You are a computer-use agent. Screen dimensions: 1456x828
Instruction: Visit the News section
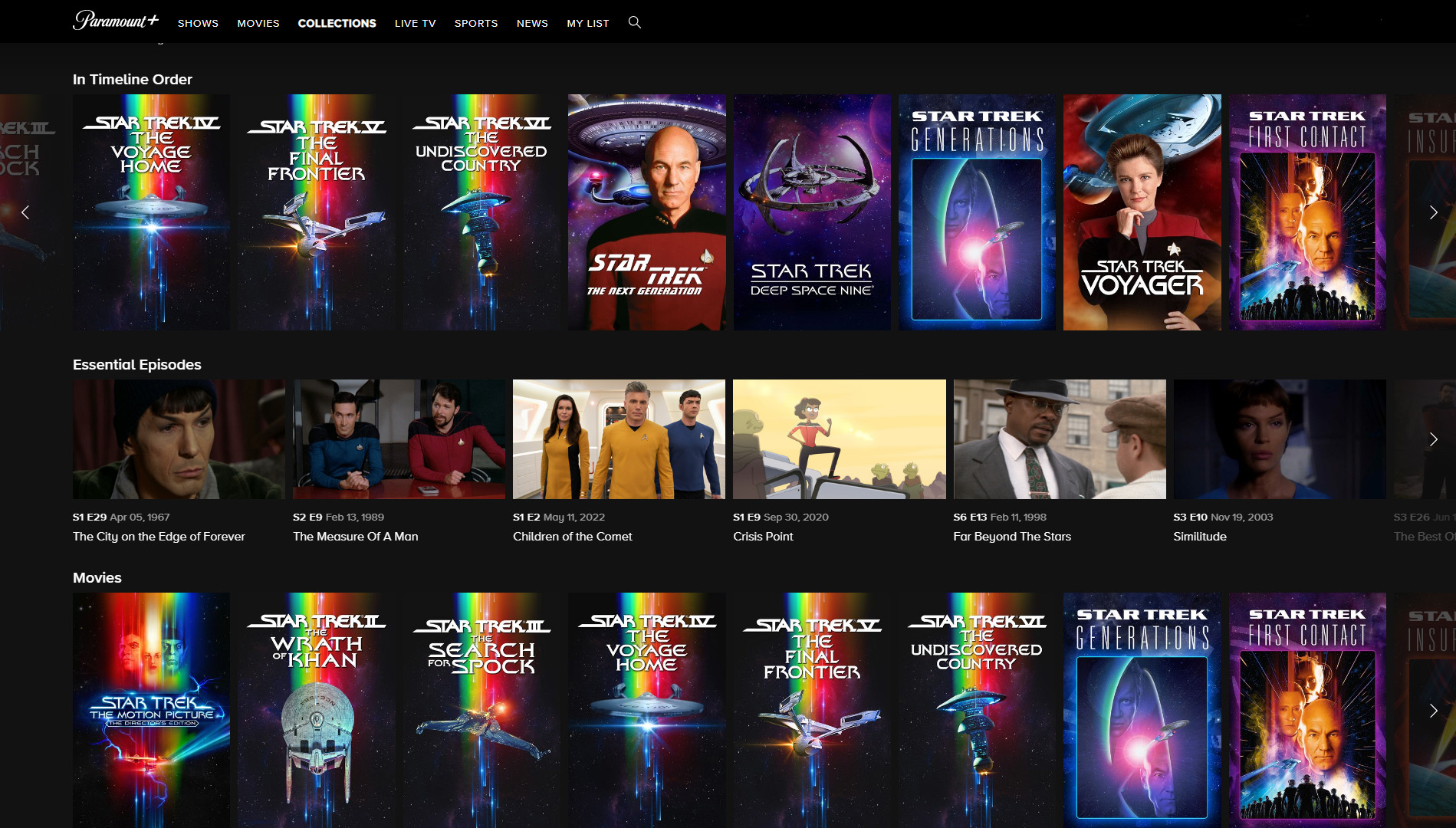pyautogui.click(x=532, y=23)
